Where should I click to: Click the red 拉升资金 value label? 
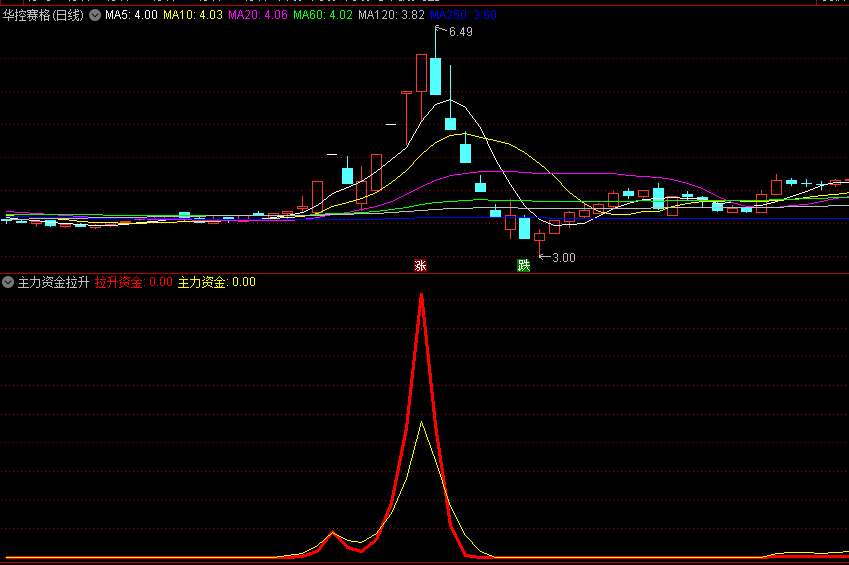[x=134, y=282]
